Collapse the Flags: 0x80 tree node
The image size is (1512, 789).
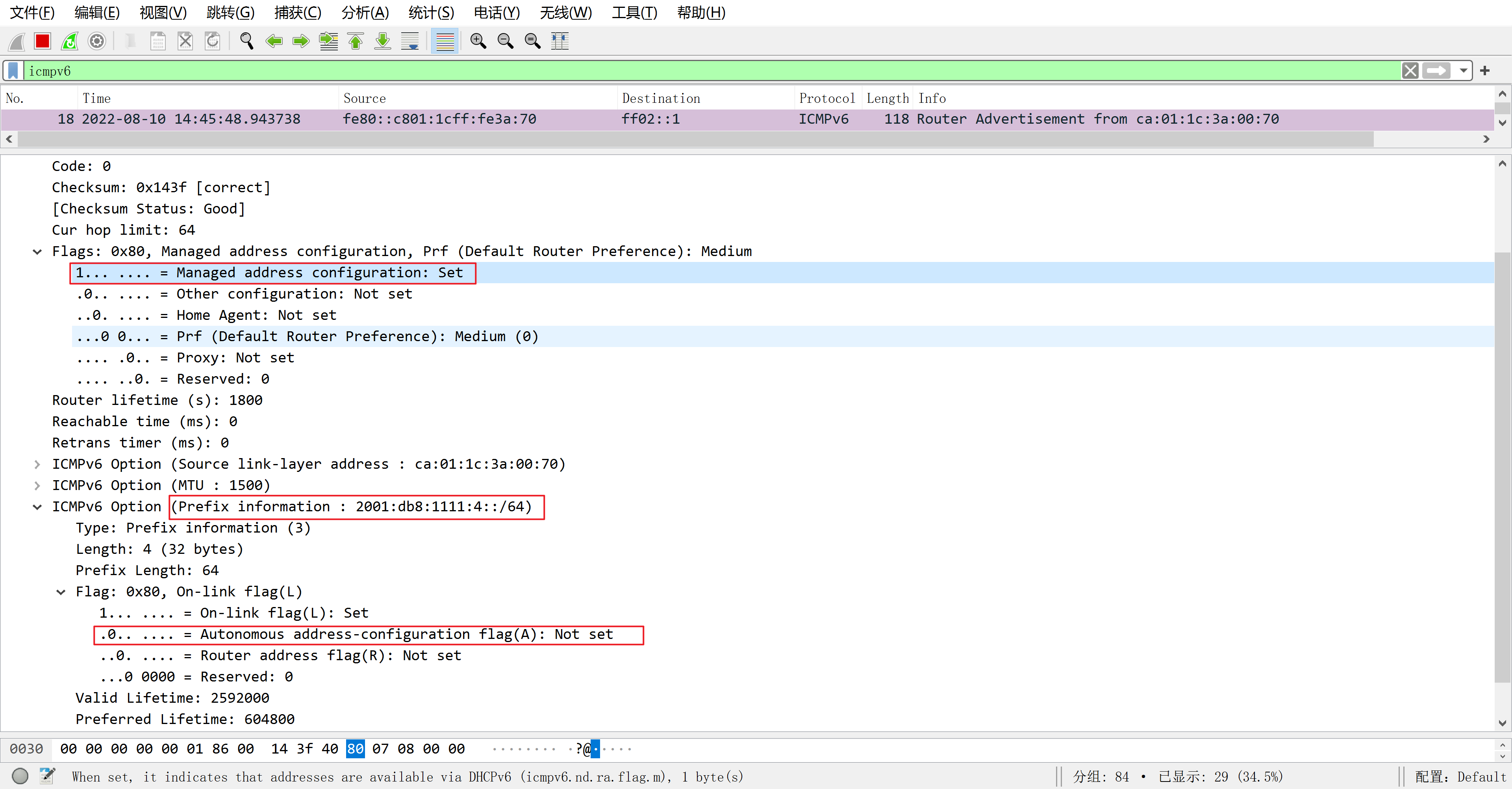pos(37,252)
